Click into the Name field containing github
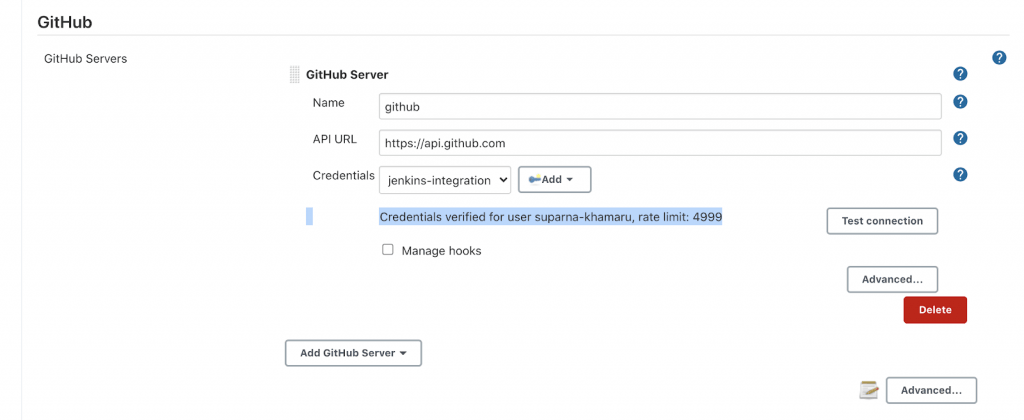Screen dimensions: 1024x420 [x=660, y=106]
